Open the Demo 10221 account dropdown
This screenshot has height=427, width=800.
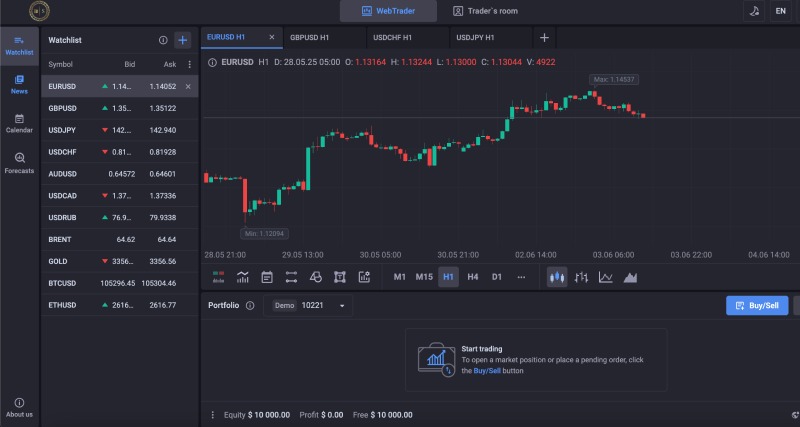pyautogui.click(x=308, y=306)
